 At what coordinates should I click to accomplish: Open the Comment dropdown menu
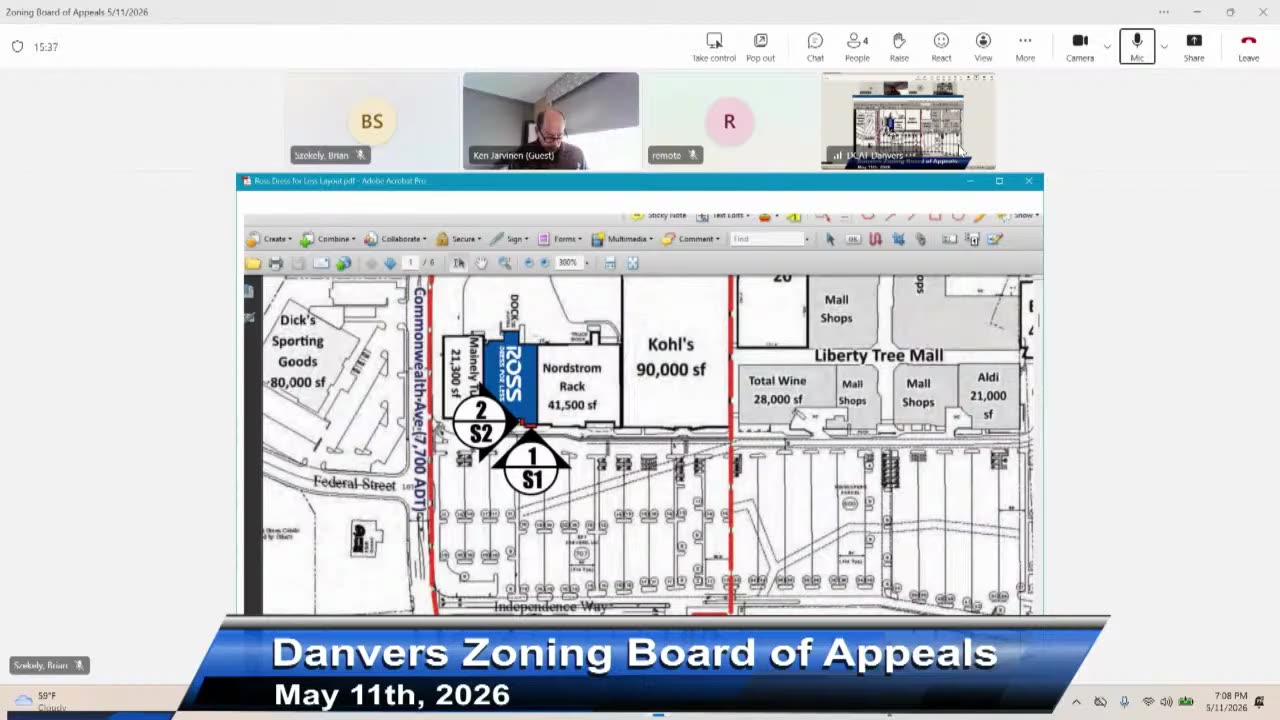pos(691,239)
